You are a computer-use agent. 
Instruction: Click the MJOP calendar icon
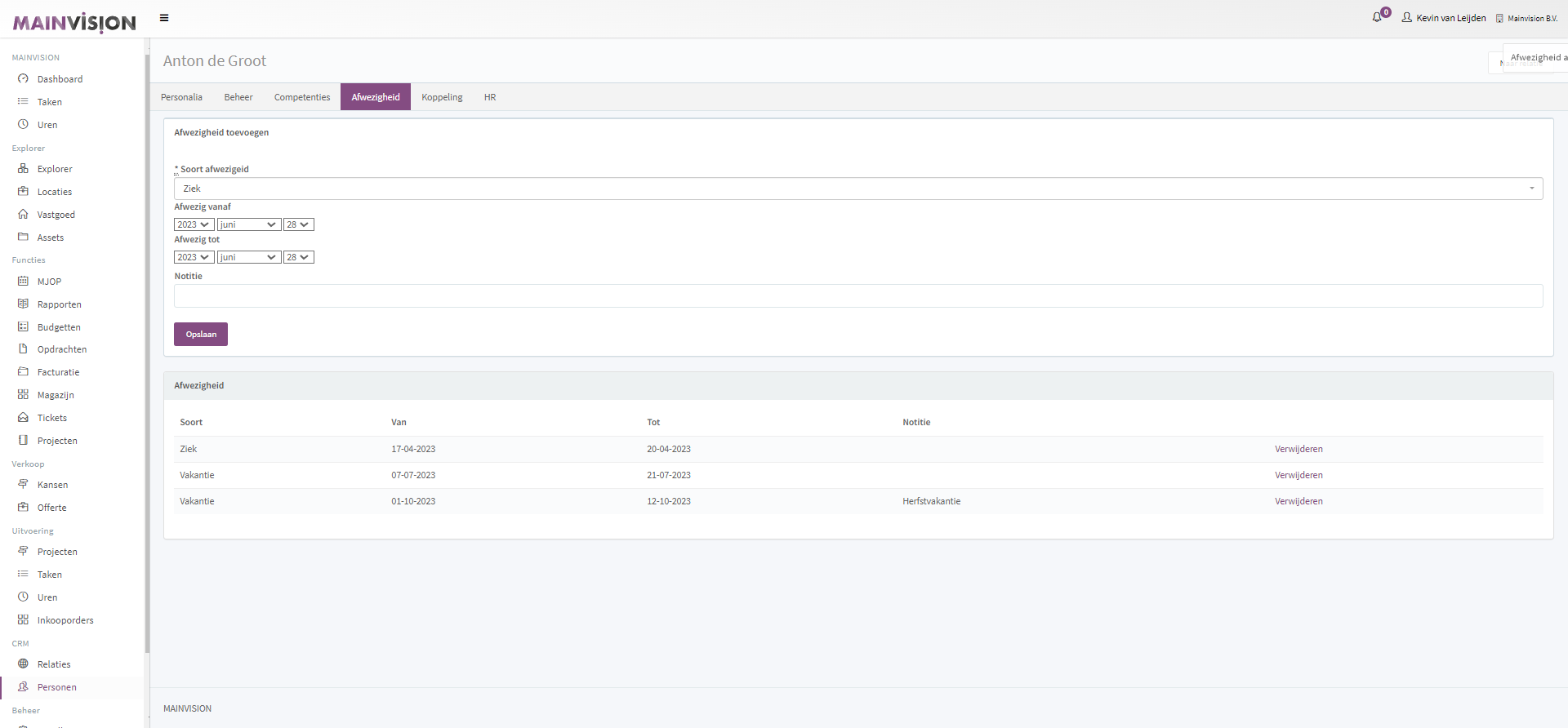click(x=23, y=282)
